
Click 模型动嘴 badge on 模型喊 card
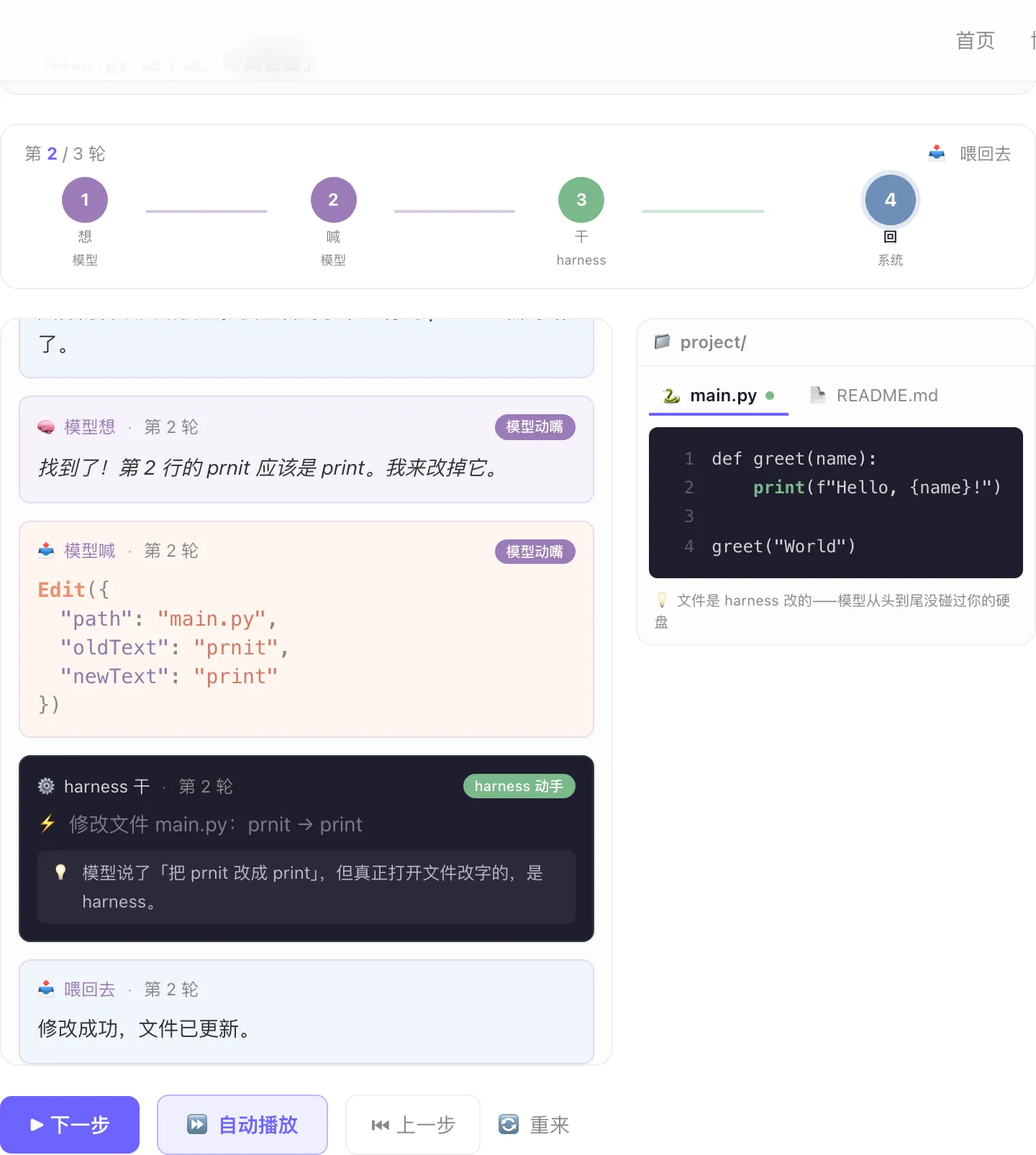[535, 552]
